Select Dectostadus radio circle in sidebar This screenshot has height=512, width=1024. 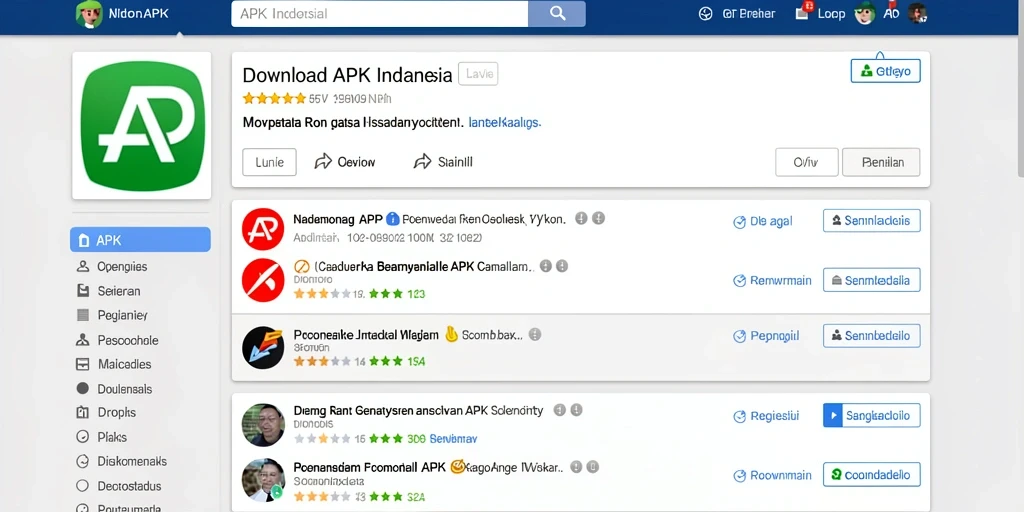(x=82, y=485)
